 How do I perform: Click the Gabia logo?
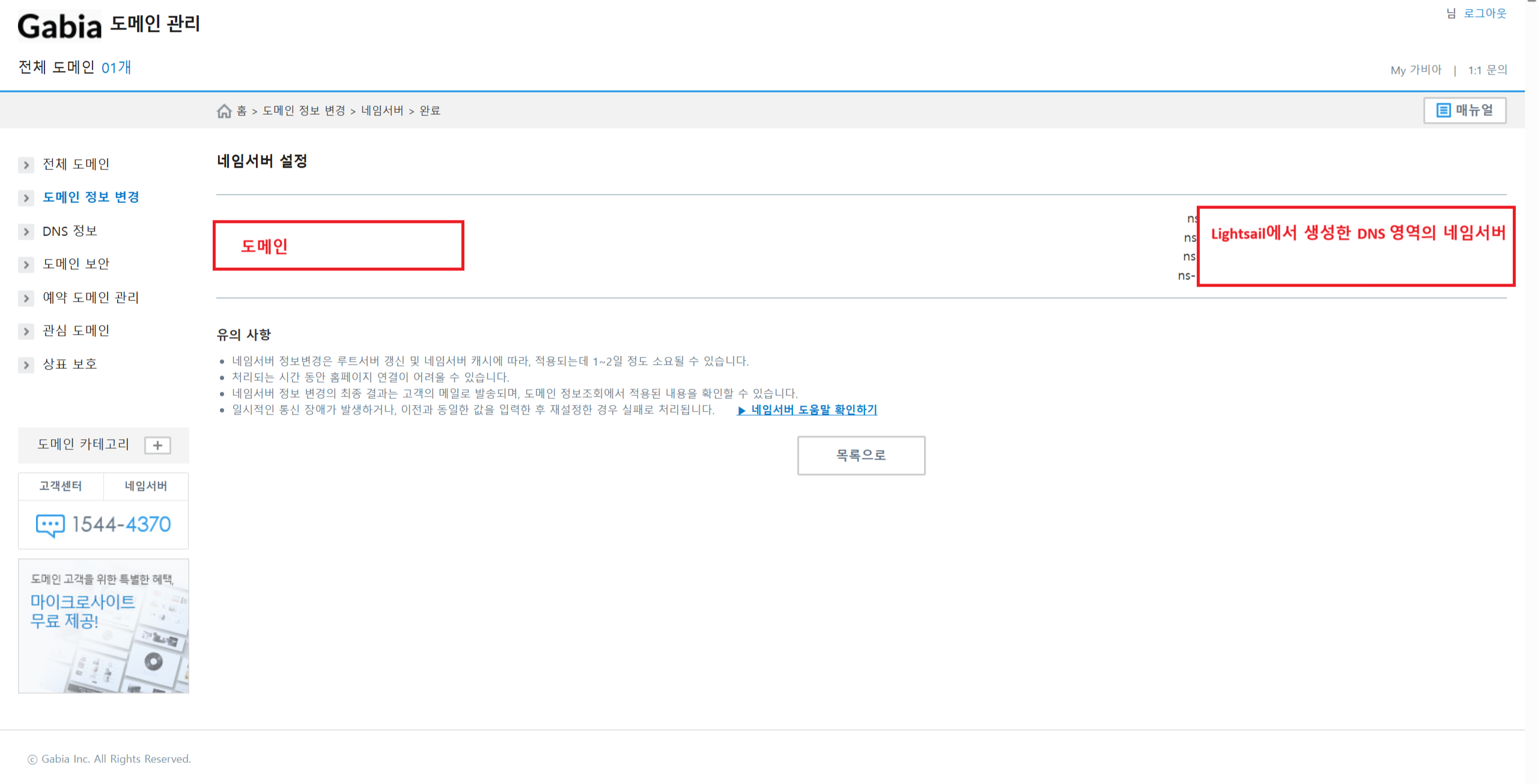point(59,26)
